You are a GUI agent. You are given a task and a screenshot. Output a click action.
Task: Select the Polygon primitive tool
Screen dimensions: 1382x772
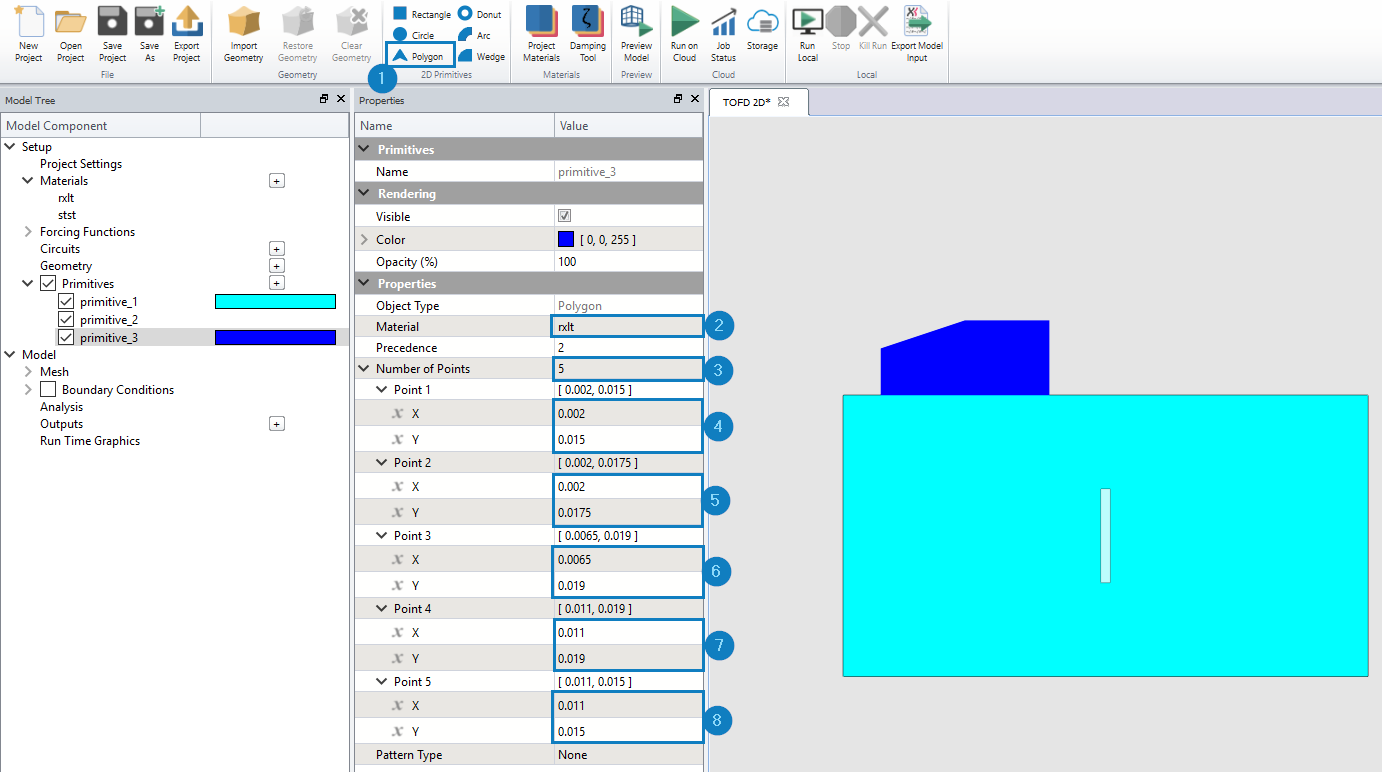420,56
